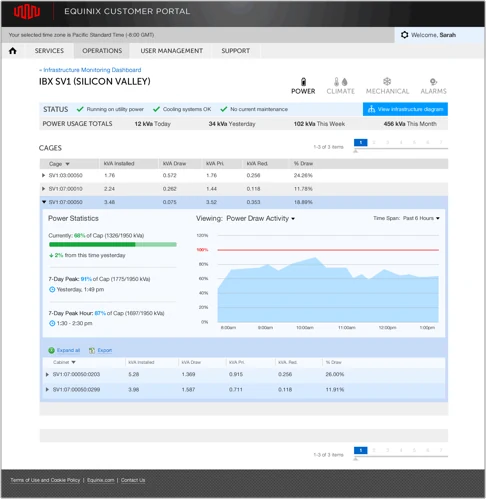Click bottom pagination slider handle
486x499 pixels.
355,459
